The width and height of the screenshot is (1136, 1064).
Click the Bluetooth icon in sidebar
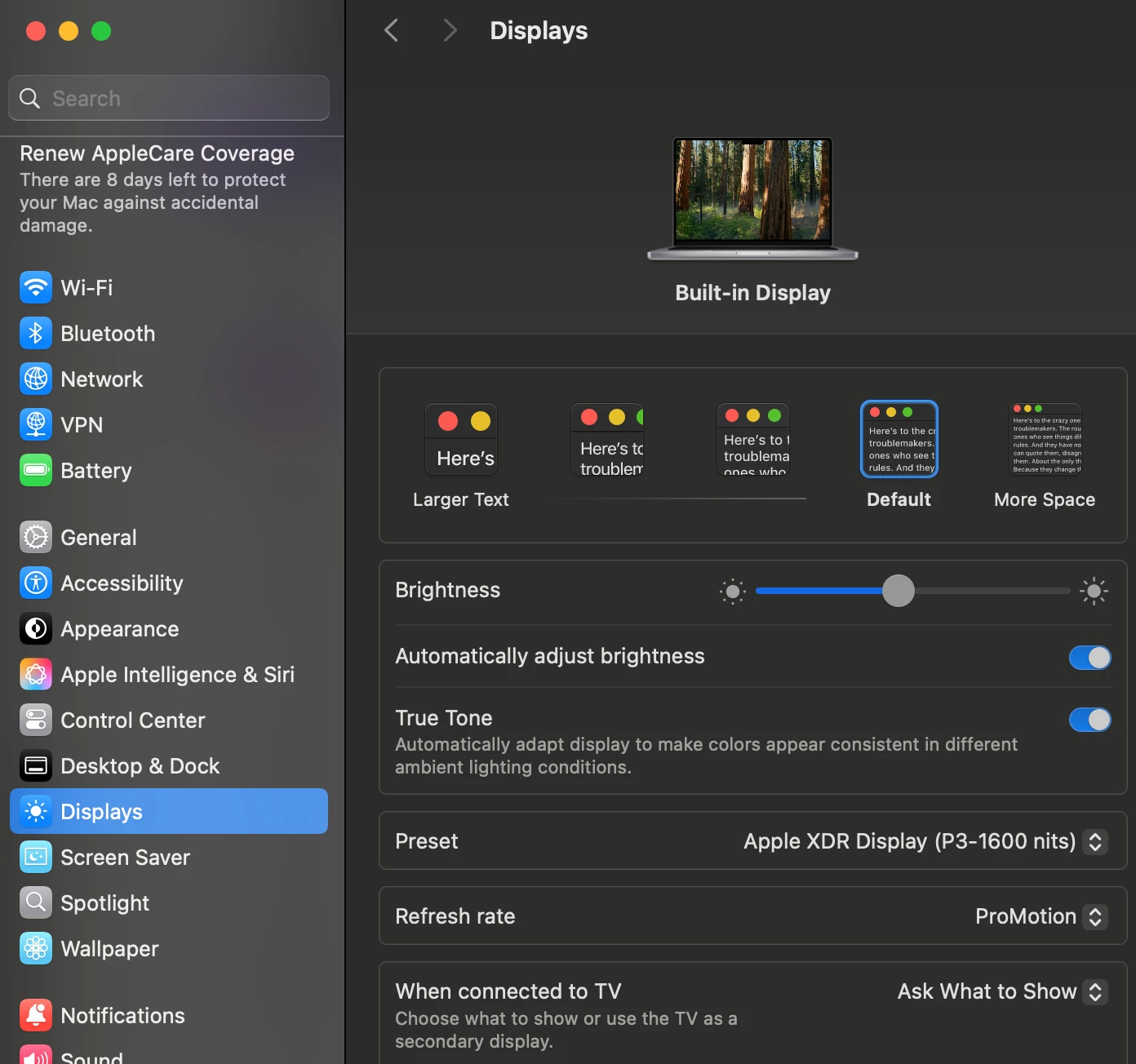coord(36,333)
